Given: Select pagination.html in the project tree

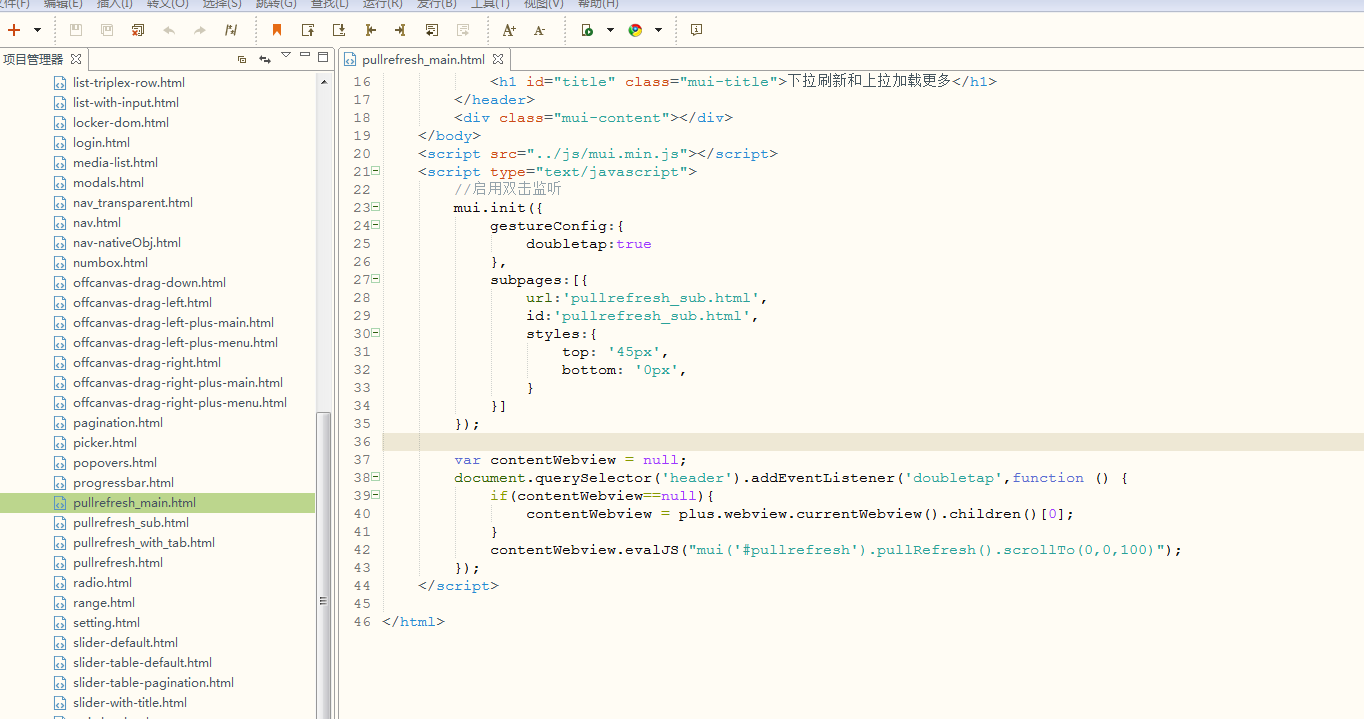Looking at the screenshot, I should tap(118, 422).
